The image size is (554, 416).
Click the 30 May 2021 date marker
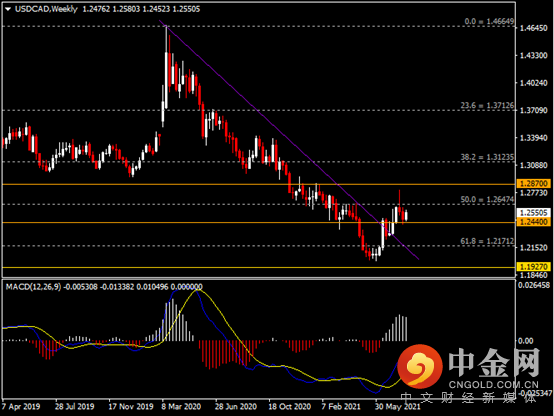pos(397,406)
